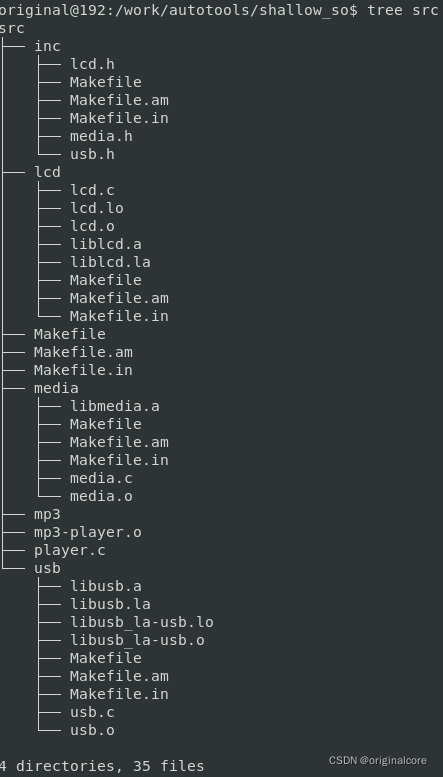Select the usb directory entry

[47, 568]
